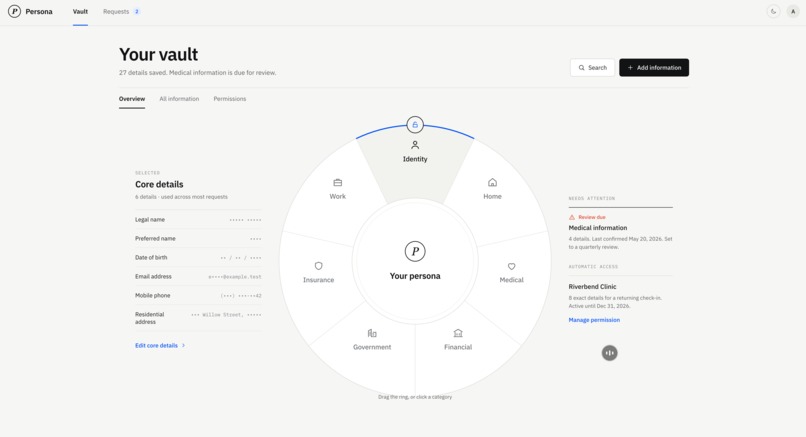Toggle dark mode moon icon
Screen dimensions: 806x437
(x=773, y=11)
